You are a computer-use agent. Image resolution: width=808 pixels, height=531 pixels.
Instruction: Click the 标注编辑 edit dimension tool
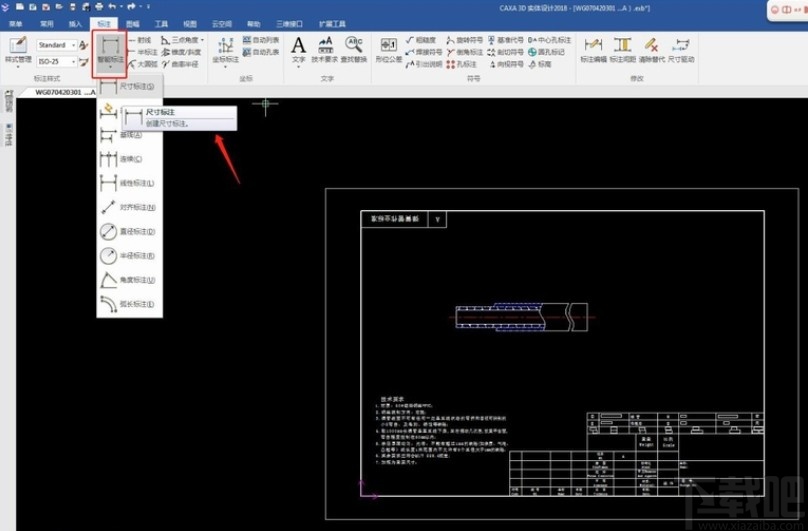tap(593, 50)
